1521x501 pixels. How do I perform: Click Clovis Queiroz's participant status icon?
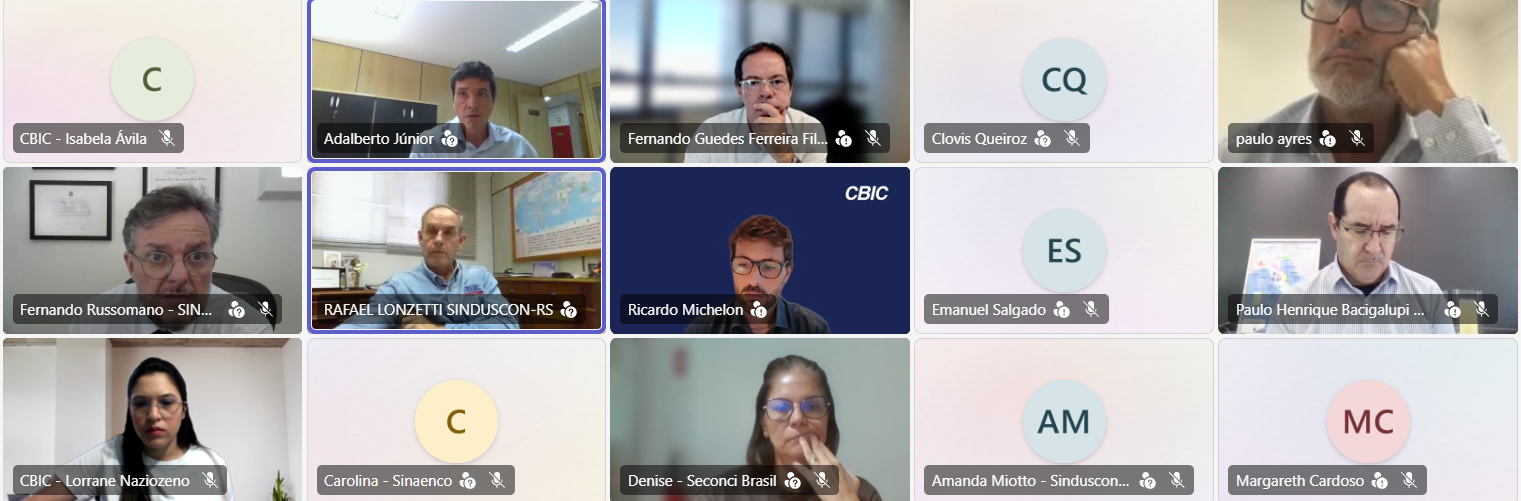pyautogui.click(x=1043, y=139)
